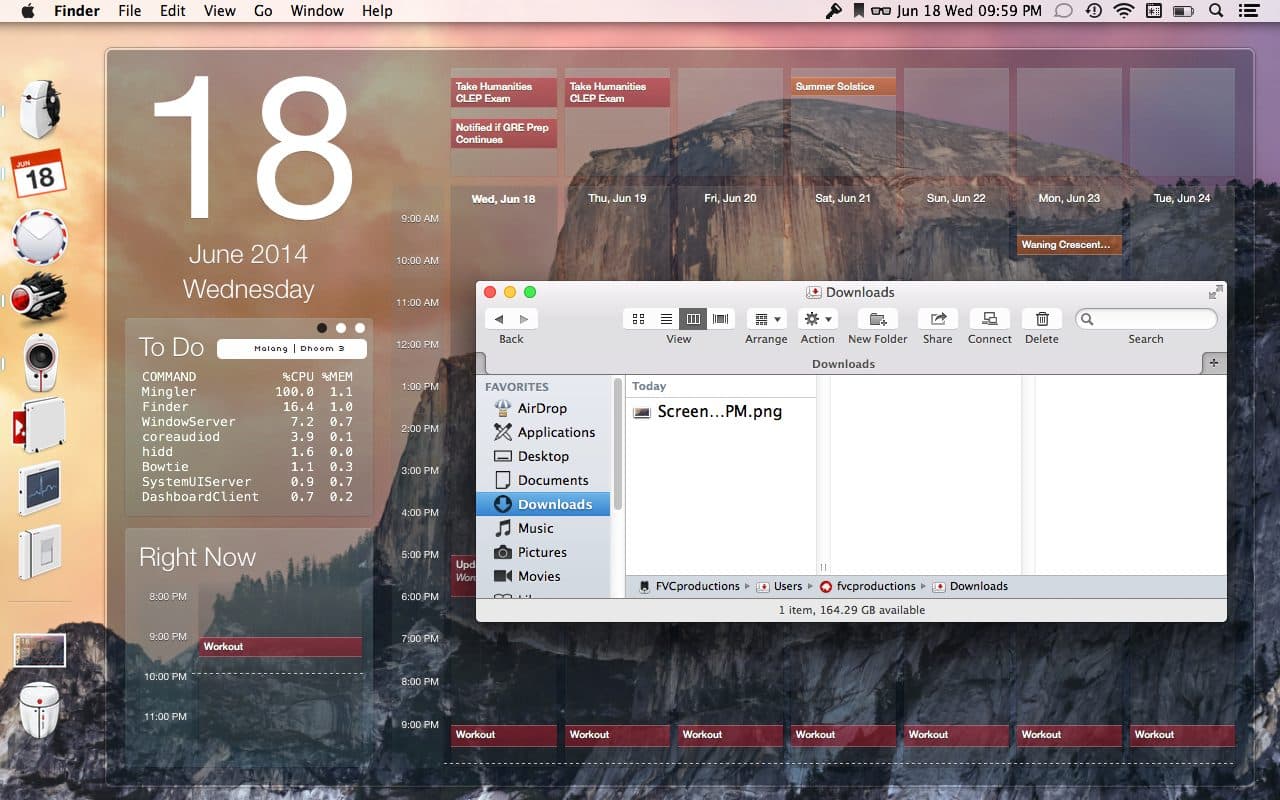The width and height of the screenshot is (1280, 800).
Task: Click the Wi-Fi icon in menu bar
Action: click(x=1123, y=11)
